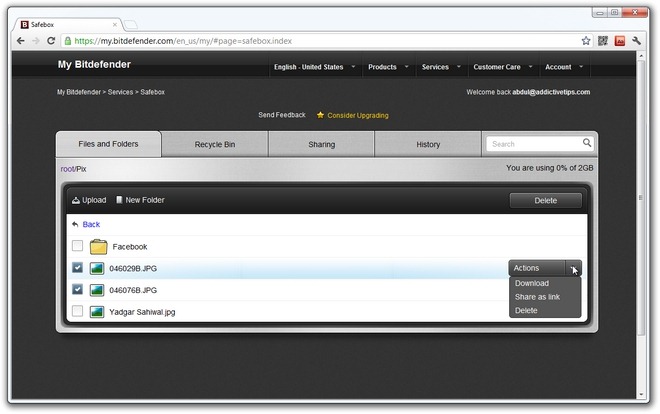Click the 046029B.JPG image icon
660x414 pixels.
tap(97, 268)
